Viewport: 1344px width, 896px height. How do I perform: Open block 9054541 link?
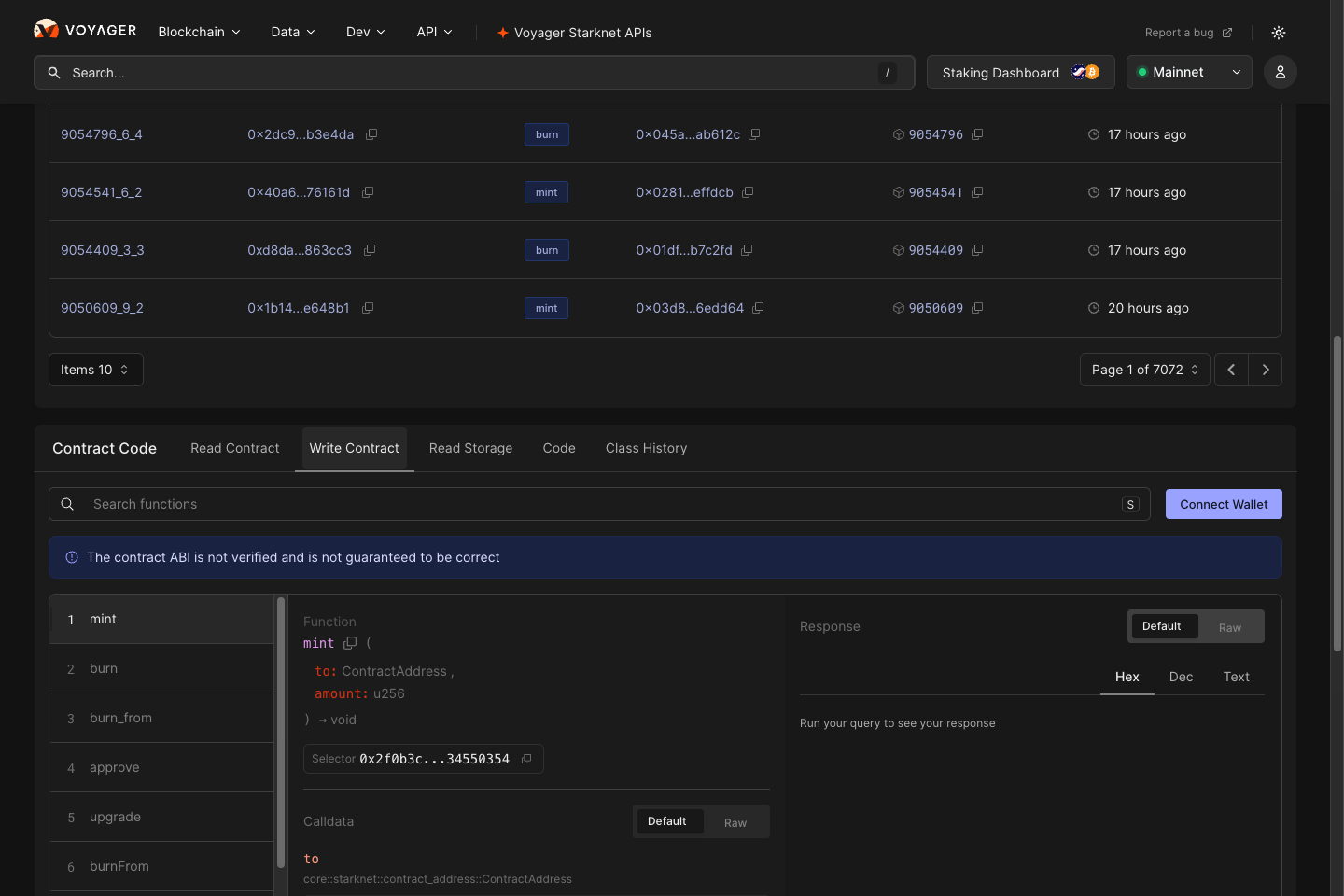point(935,192)
